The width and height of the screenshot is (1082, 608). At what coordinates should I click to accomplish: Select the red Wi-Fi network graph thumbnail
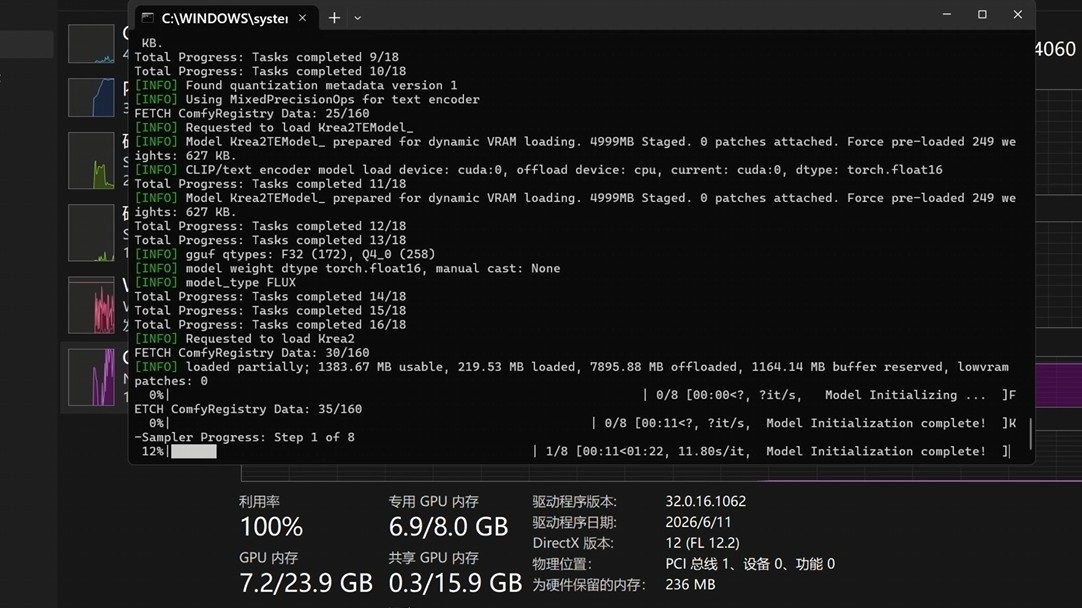(91, 305)
